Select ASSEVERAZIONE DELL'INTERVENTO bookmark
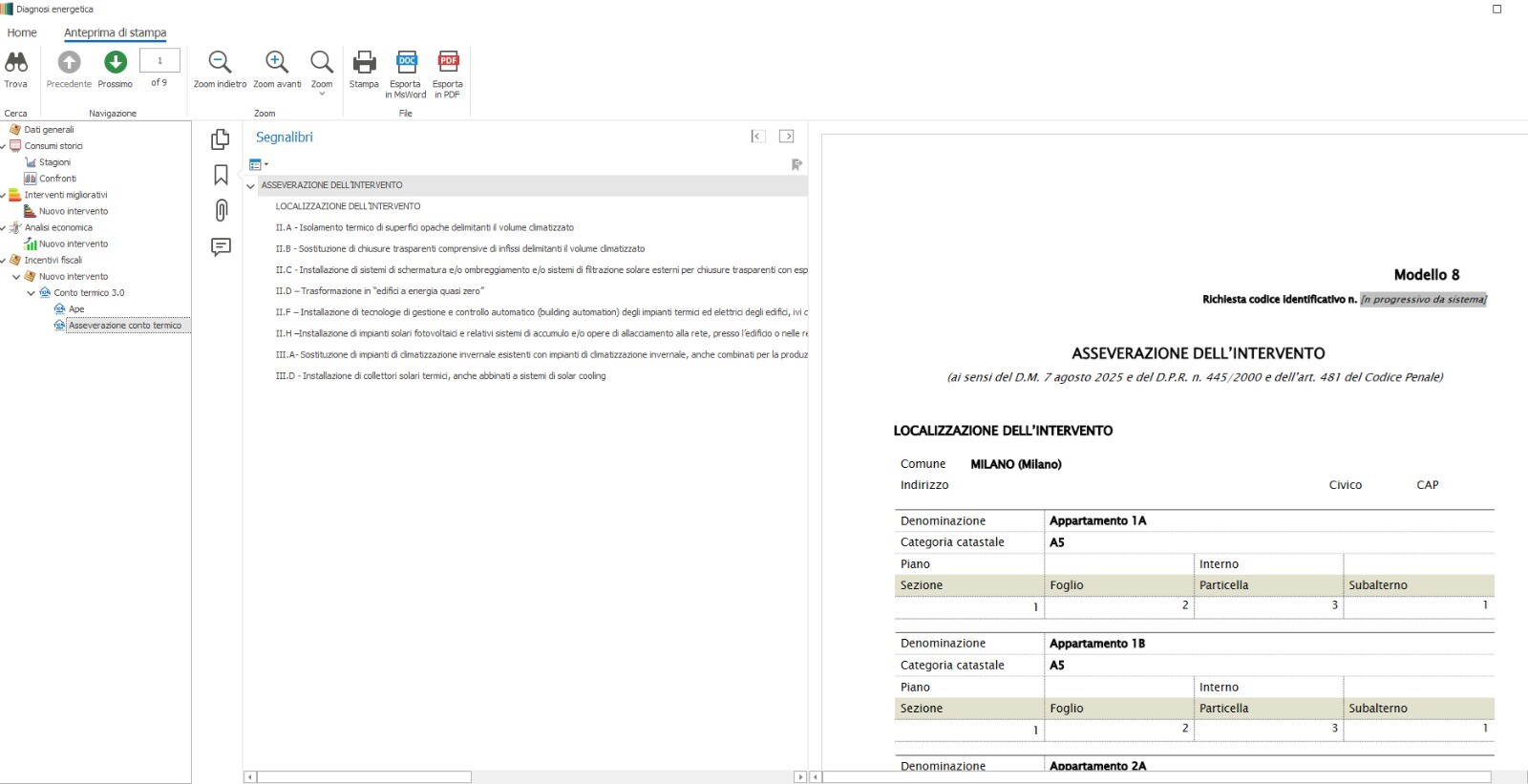Viewport: 1528px width, 784px height. [x=332, y=185]
